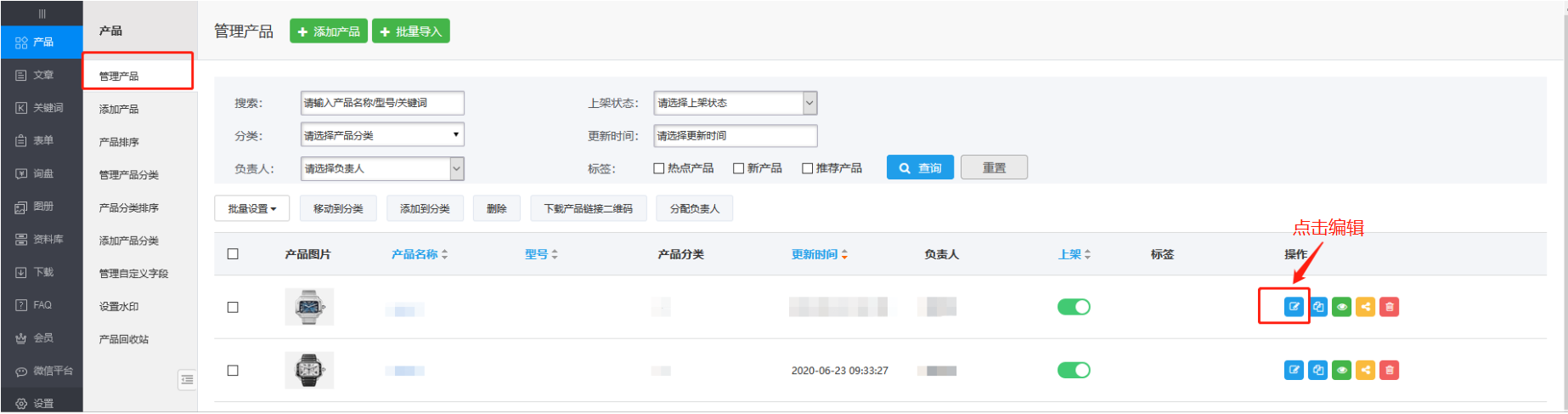This screenshot has width=1568, height=414.
Task: Click the 下载产品链接二维码 button
Action: (589, 209)
